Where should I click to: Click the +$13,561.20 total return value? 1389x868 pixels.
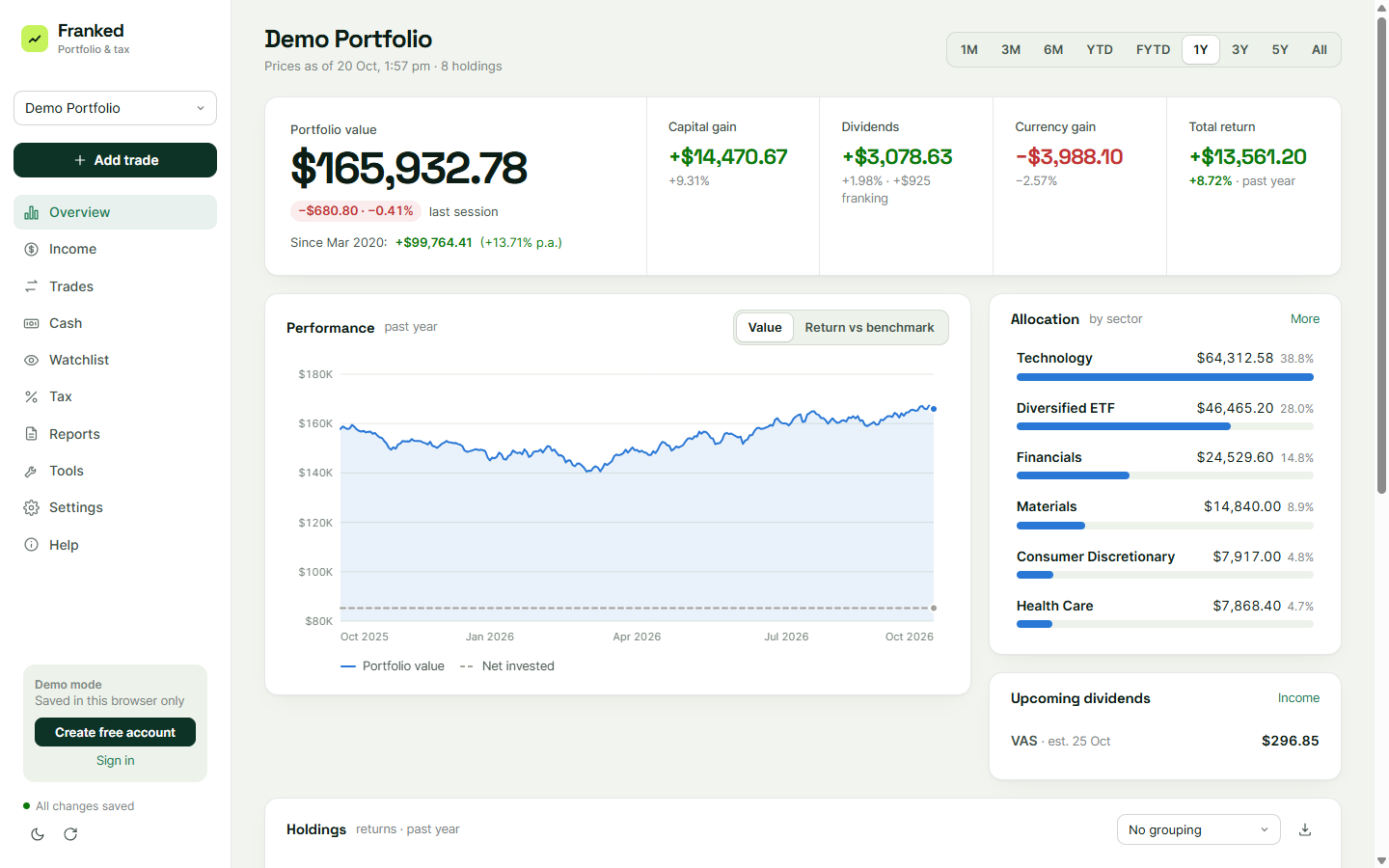point(1248,156)
